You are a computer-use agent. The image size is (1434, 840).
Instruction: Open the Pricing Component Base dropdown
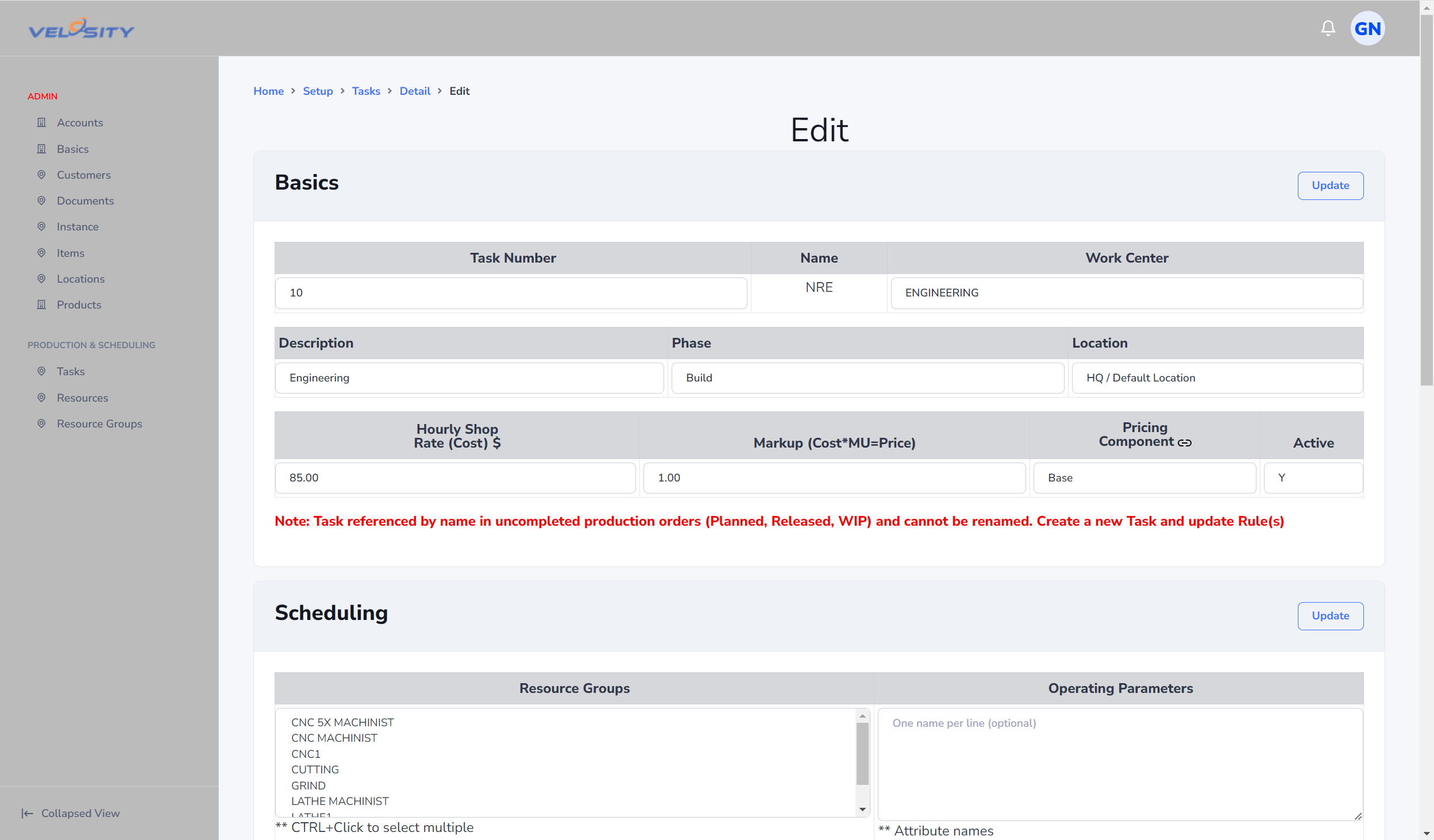(1144, 478)
